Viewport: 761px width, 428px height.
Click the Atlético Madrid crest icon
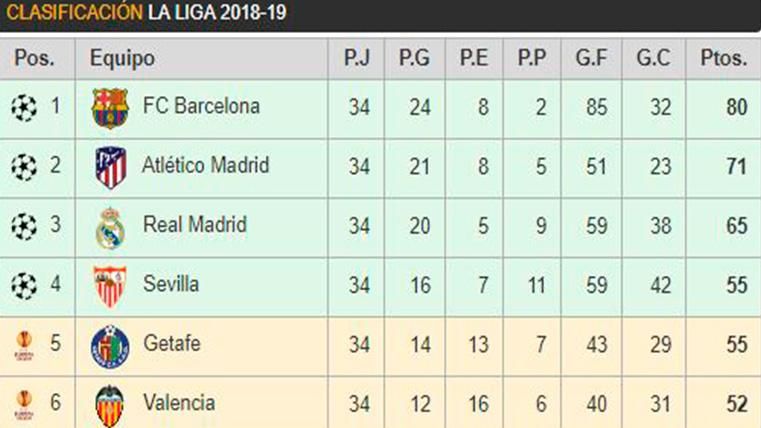(110, 167)
